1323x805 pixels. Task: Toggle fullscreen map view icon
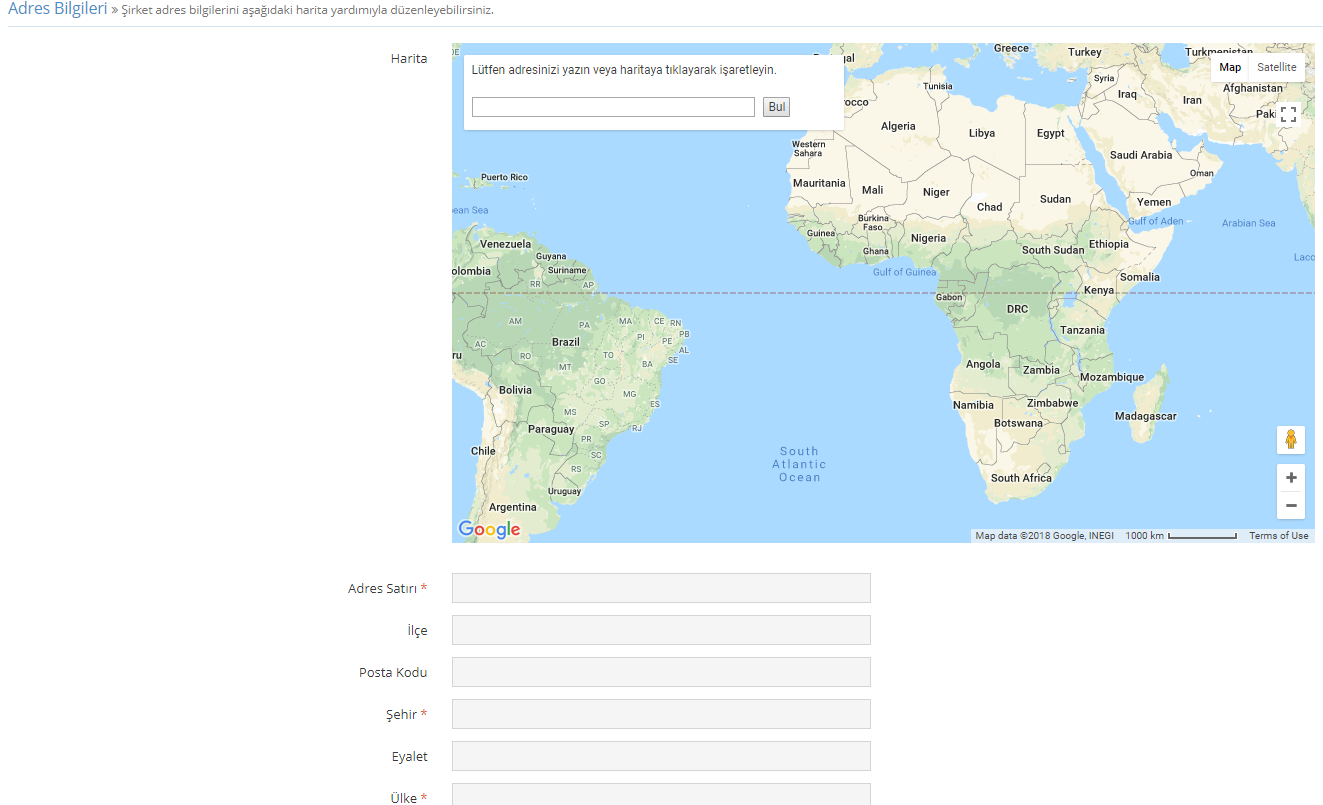tap(1288, 114)
